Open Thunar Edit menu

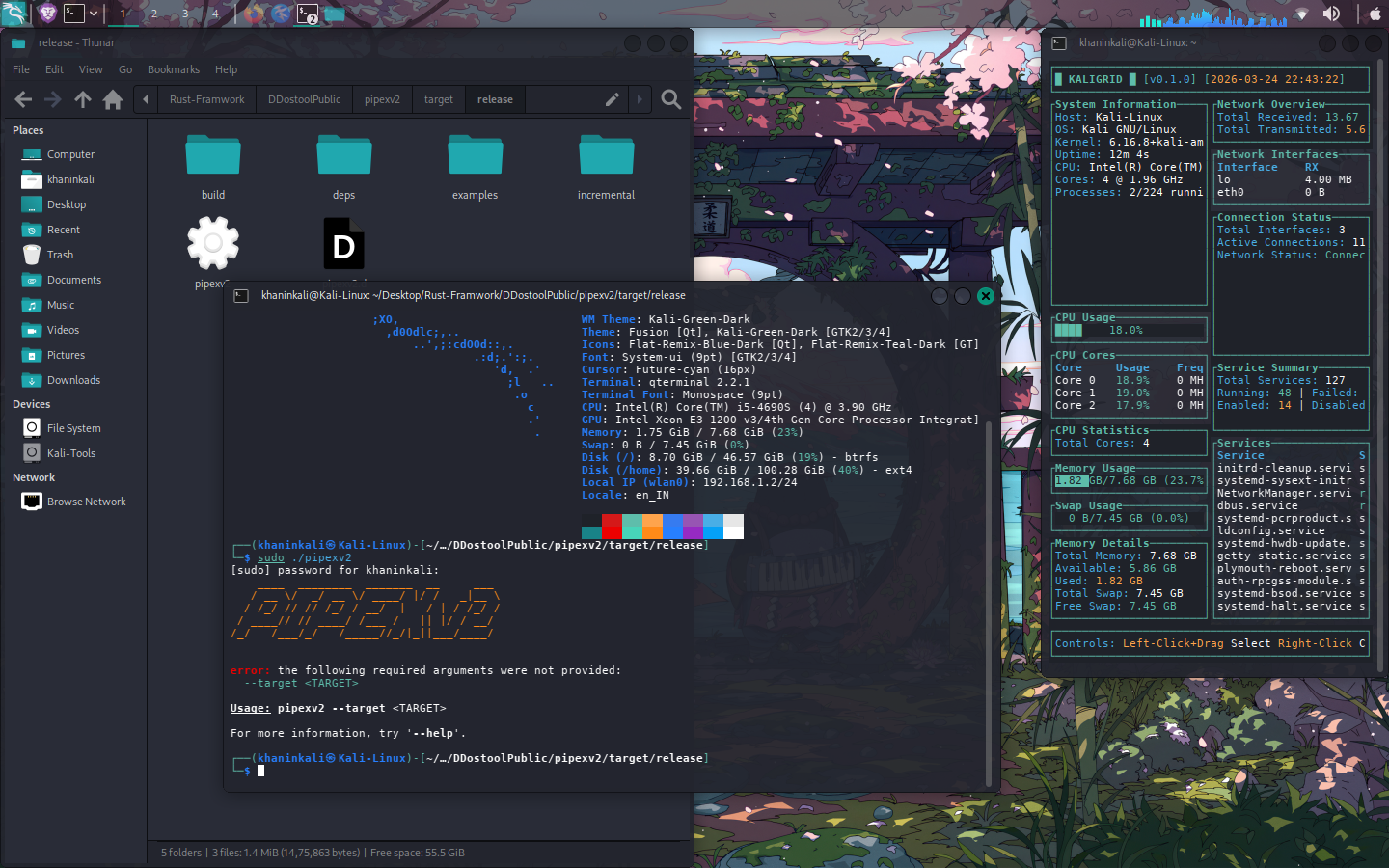[x=54, y=69]
